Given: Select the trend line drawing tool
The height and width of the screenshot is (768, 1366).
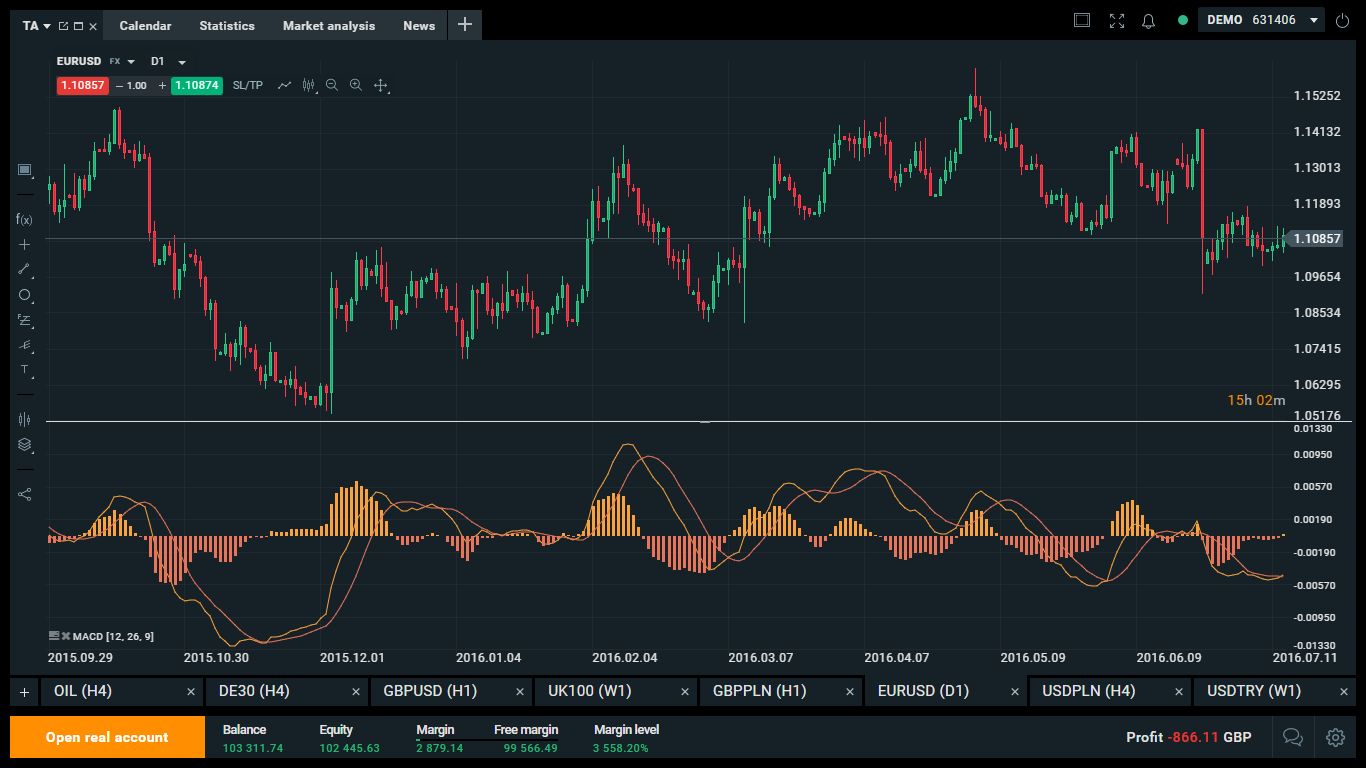Looking at the screenshot, I should [24, 269].
